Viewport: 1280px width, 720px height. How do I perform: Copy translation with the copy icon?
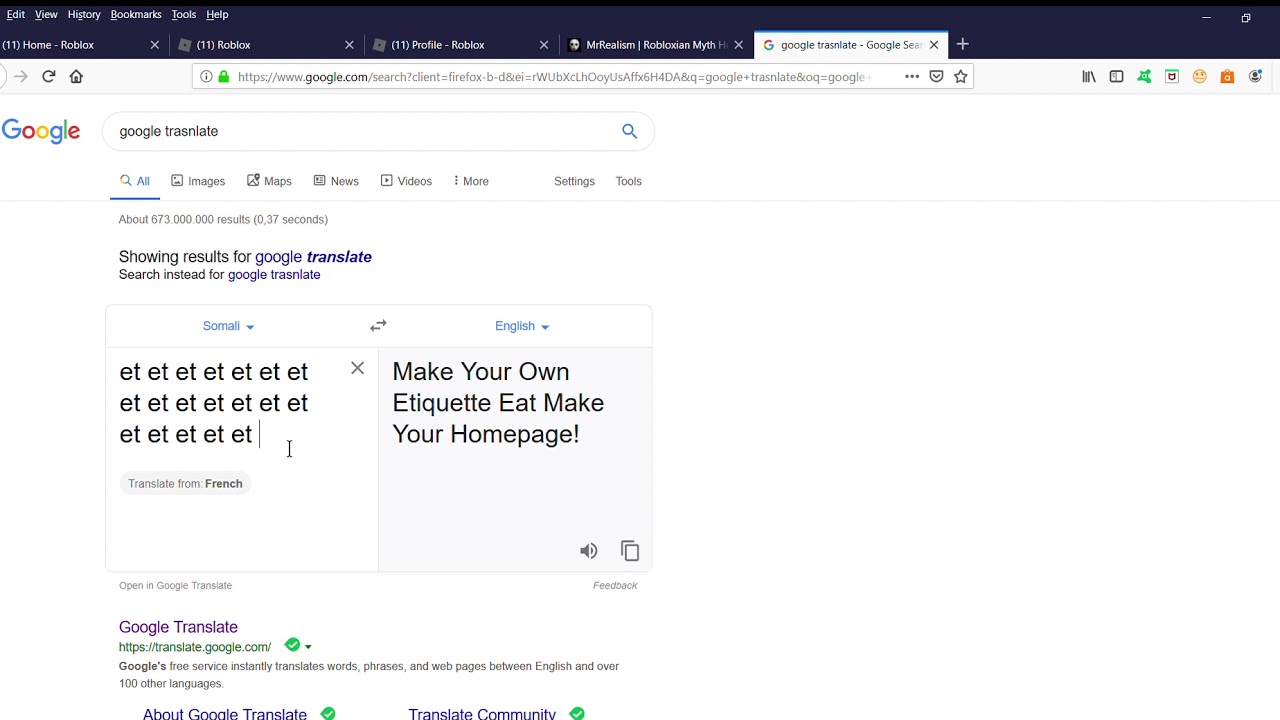pyautogui.click(x=630, y=551)
